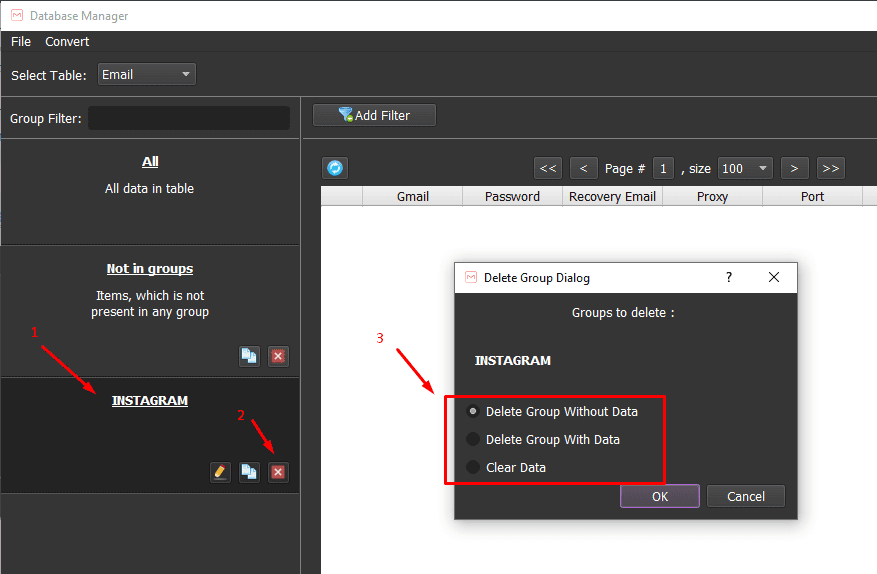Edit the INSTAGRAM group with pencil icon
Screen dimensions: 877x574
point(220,472)
